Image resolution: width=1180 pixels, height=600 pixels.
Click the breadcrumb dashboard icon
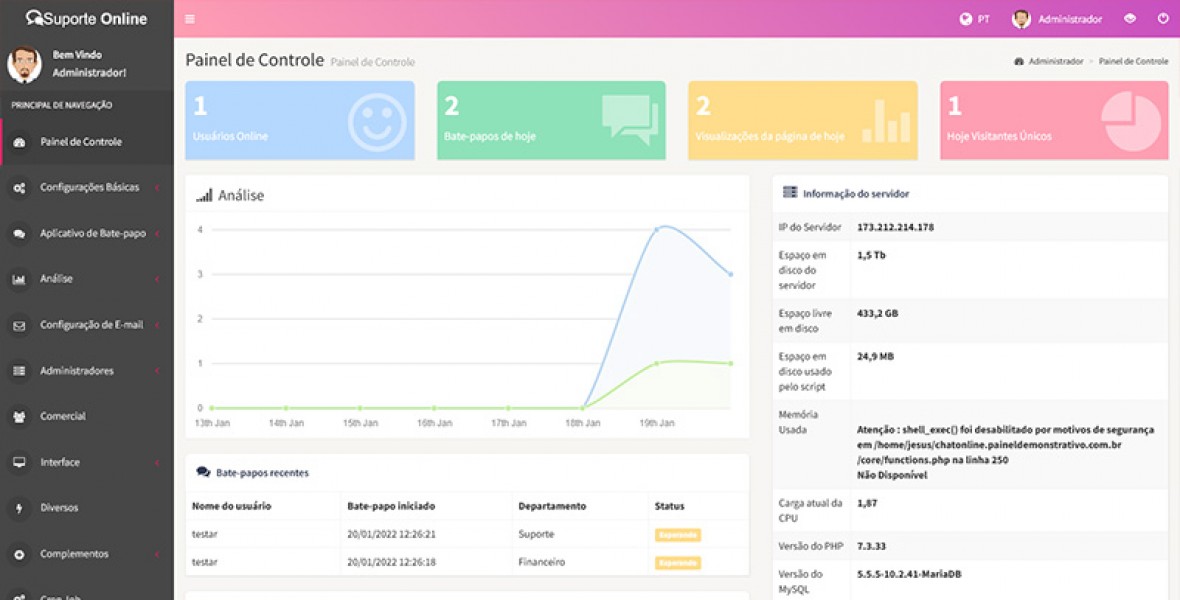point(1019,62)
